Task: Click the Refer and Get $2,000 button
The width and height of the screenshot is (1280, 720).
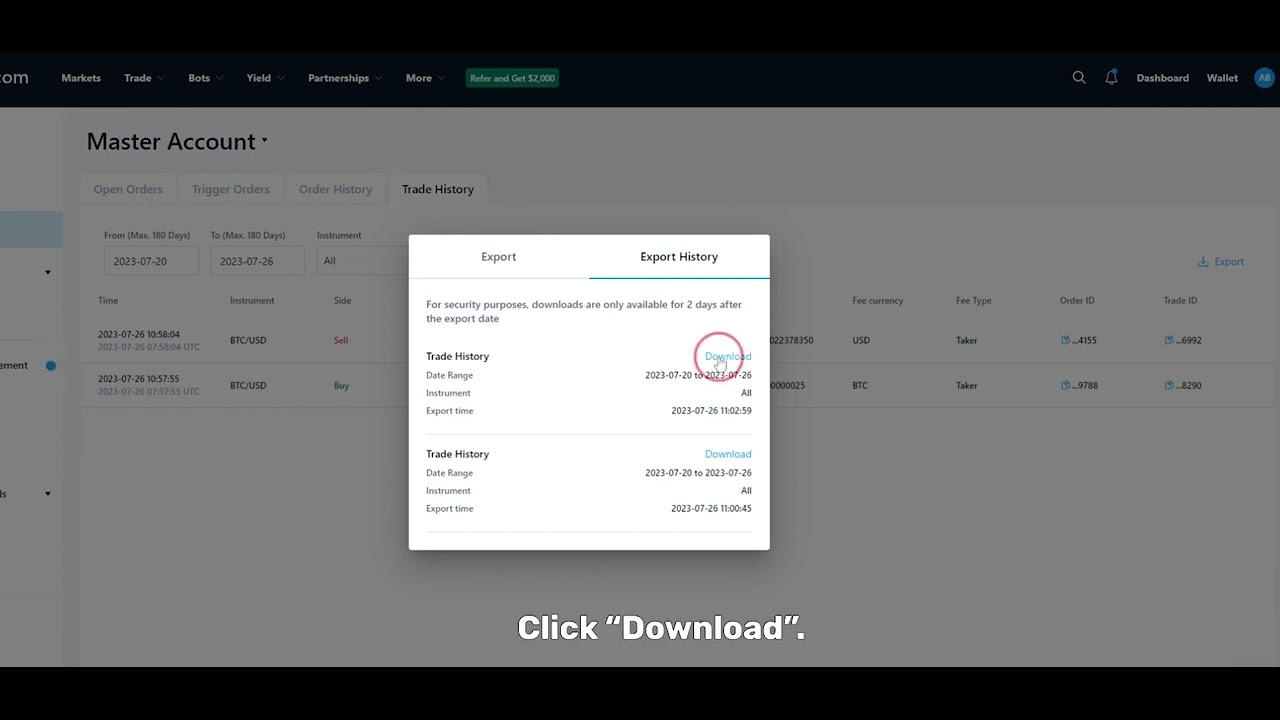Action: (x=512, y=78)
